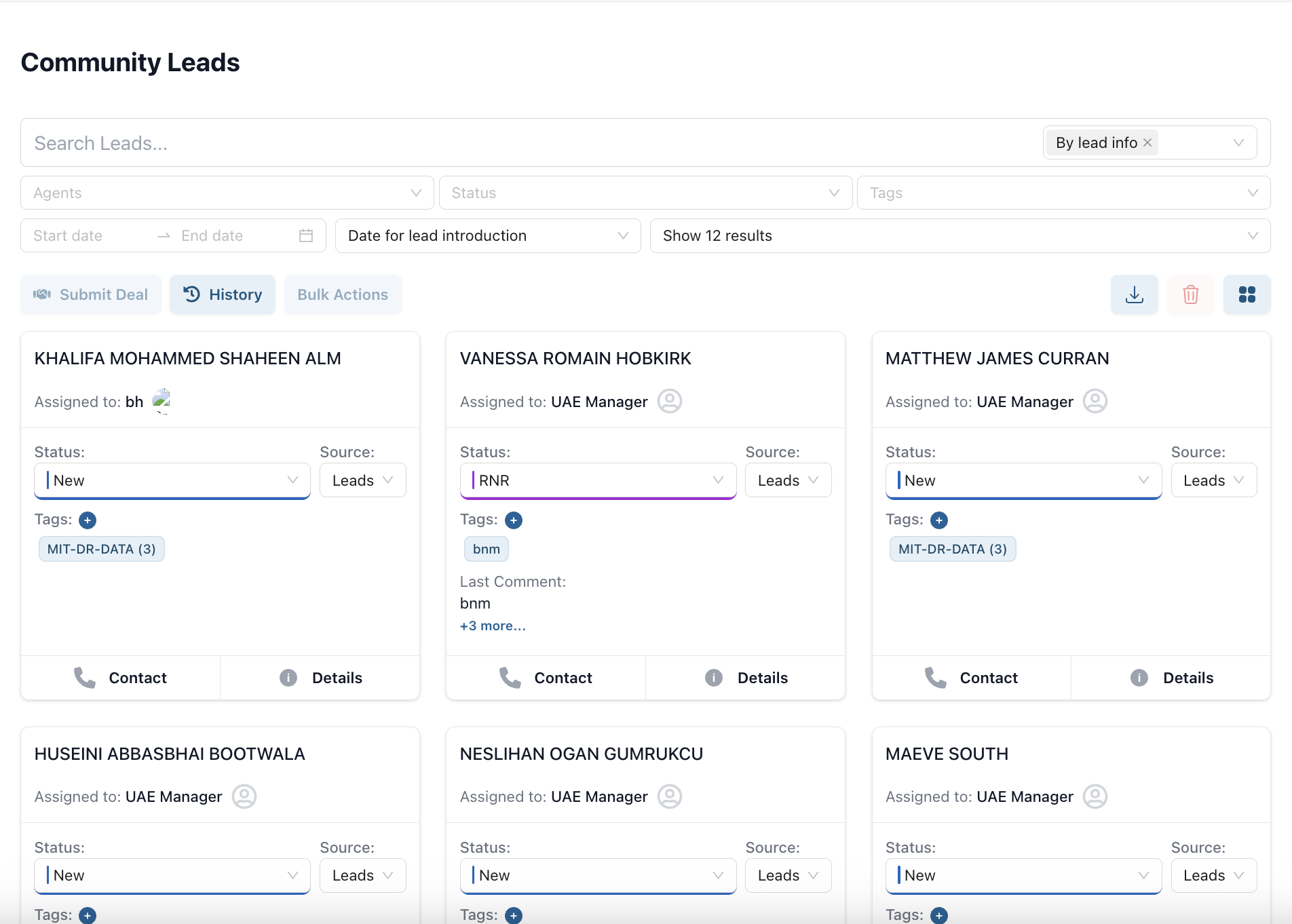Viewport: 1292px width, 924px height.
Task: Open the History button
Action: (x=223, y=294)
